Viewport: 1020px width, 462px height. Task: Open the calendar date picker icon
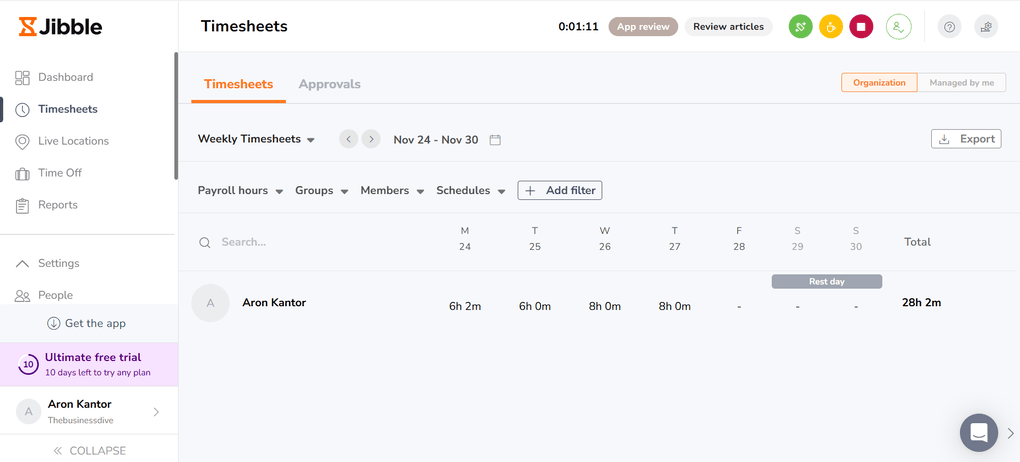pyautogui.click(x=495, y=140)
